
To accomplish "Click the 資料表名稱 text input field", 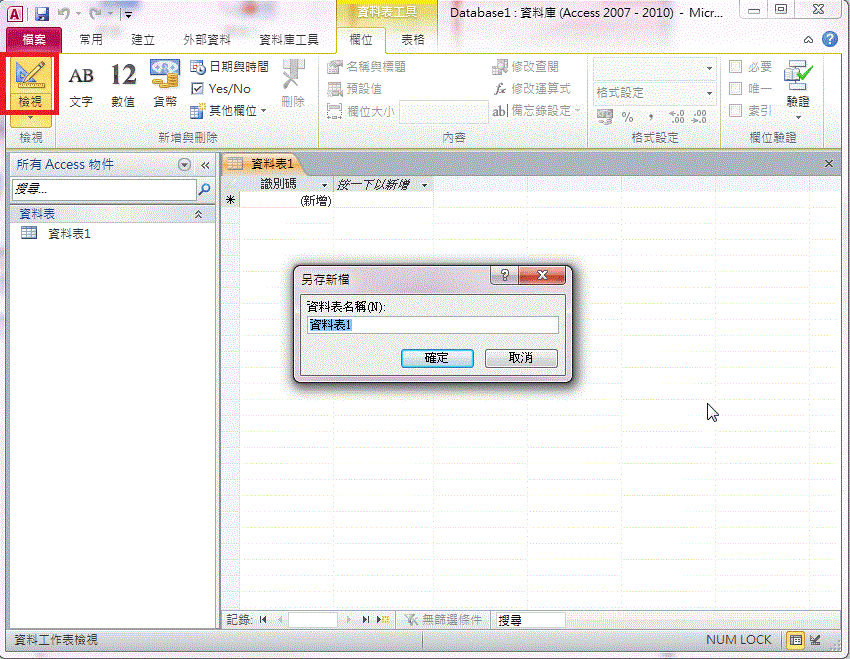I will point(432,325).
